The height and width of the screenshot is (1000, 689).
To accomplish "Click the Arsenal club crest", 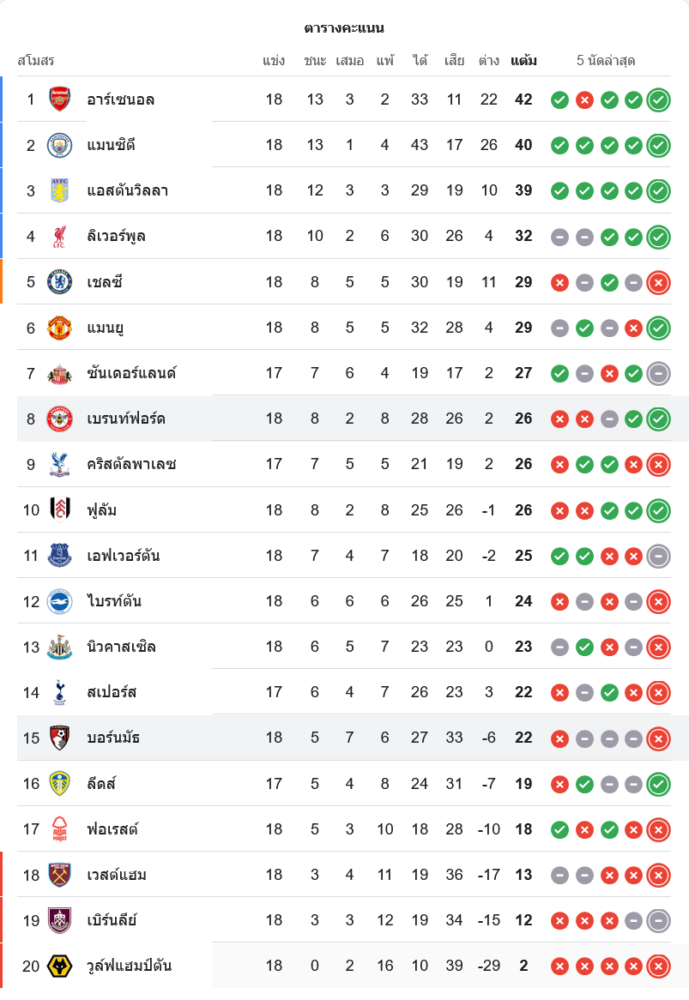I will tap(60, 99).
